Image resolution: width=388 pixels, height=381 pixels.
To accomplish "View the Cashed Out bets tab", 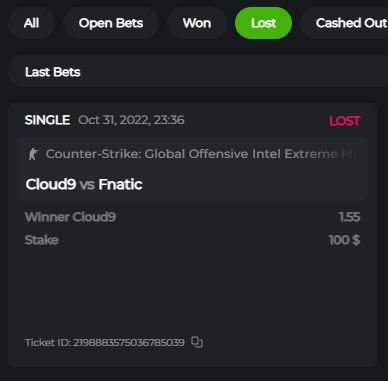I will pos(347,23).
